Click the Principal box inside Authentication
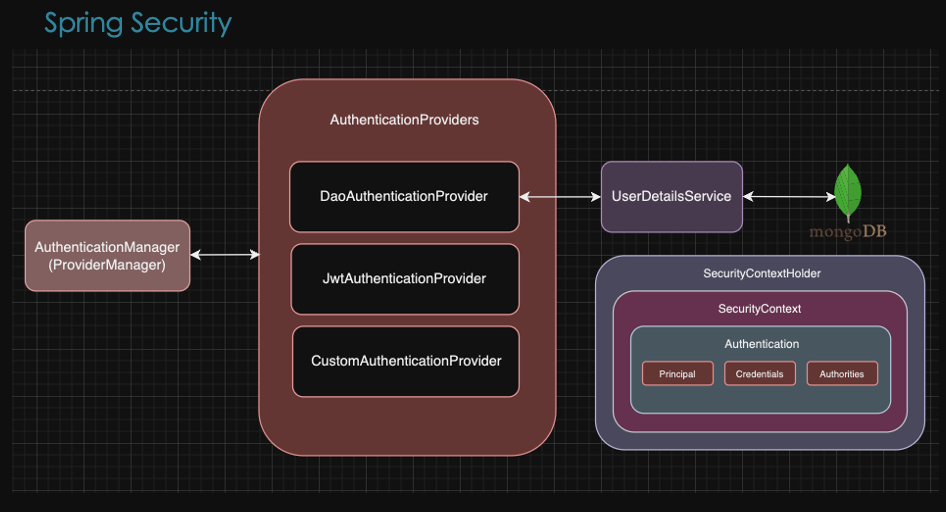The image size is (946, 512). [676, 374]
